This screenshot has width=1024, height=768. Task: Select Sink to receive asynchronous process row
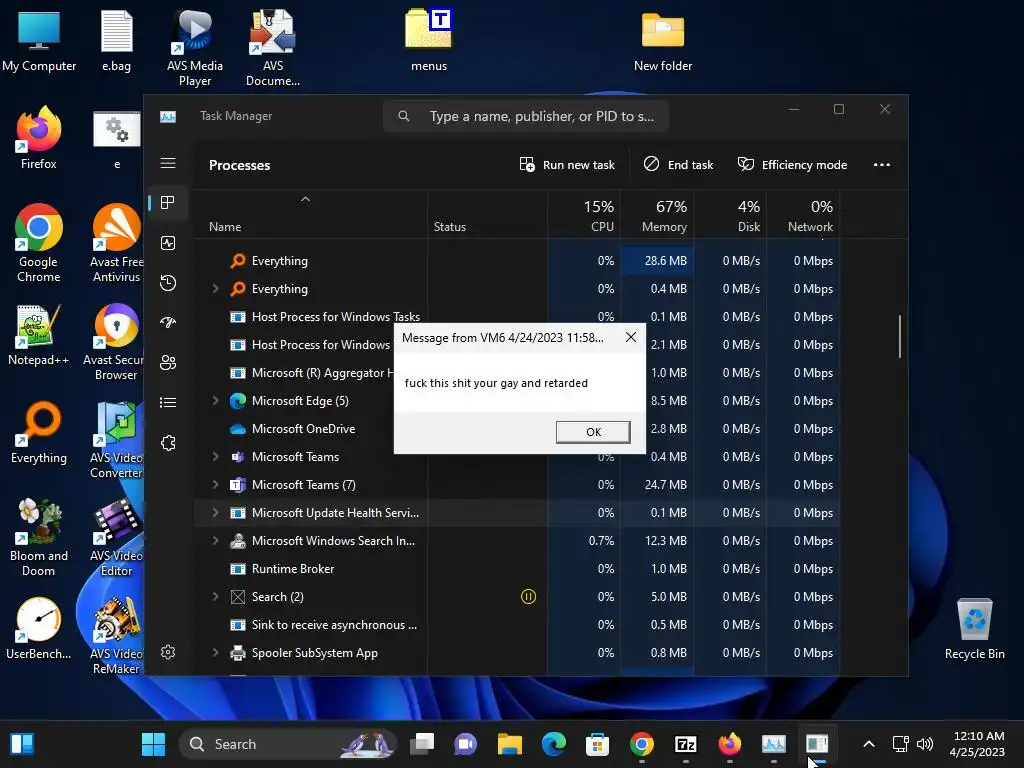pyautogui.click(x=517, y=624)
